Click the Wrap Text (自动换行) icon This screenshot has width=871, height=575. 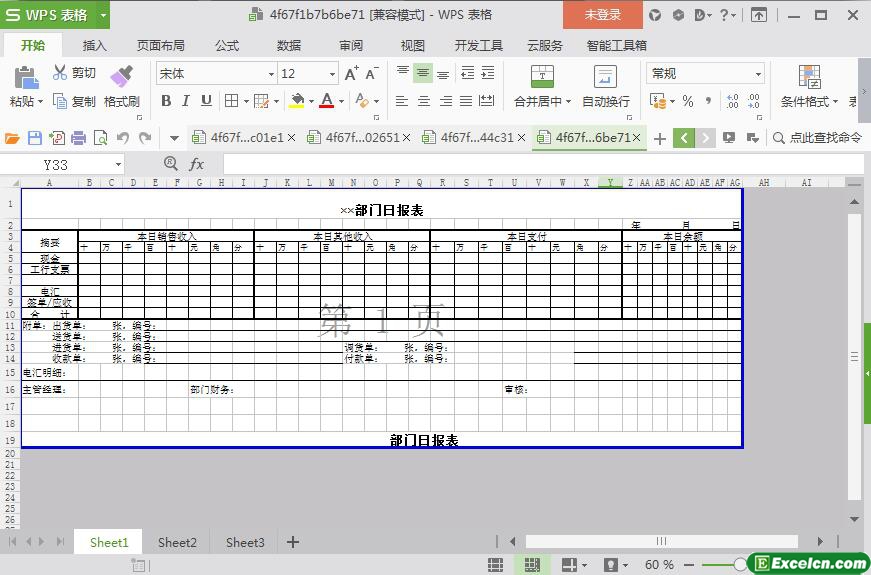click(605, 77)
